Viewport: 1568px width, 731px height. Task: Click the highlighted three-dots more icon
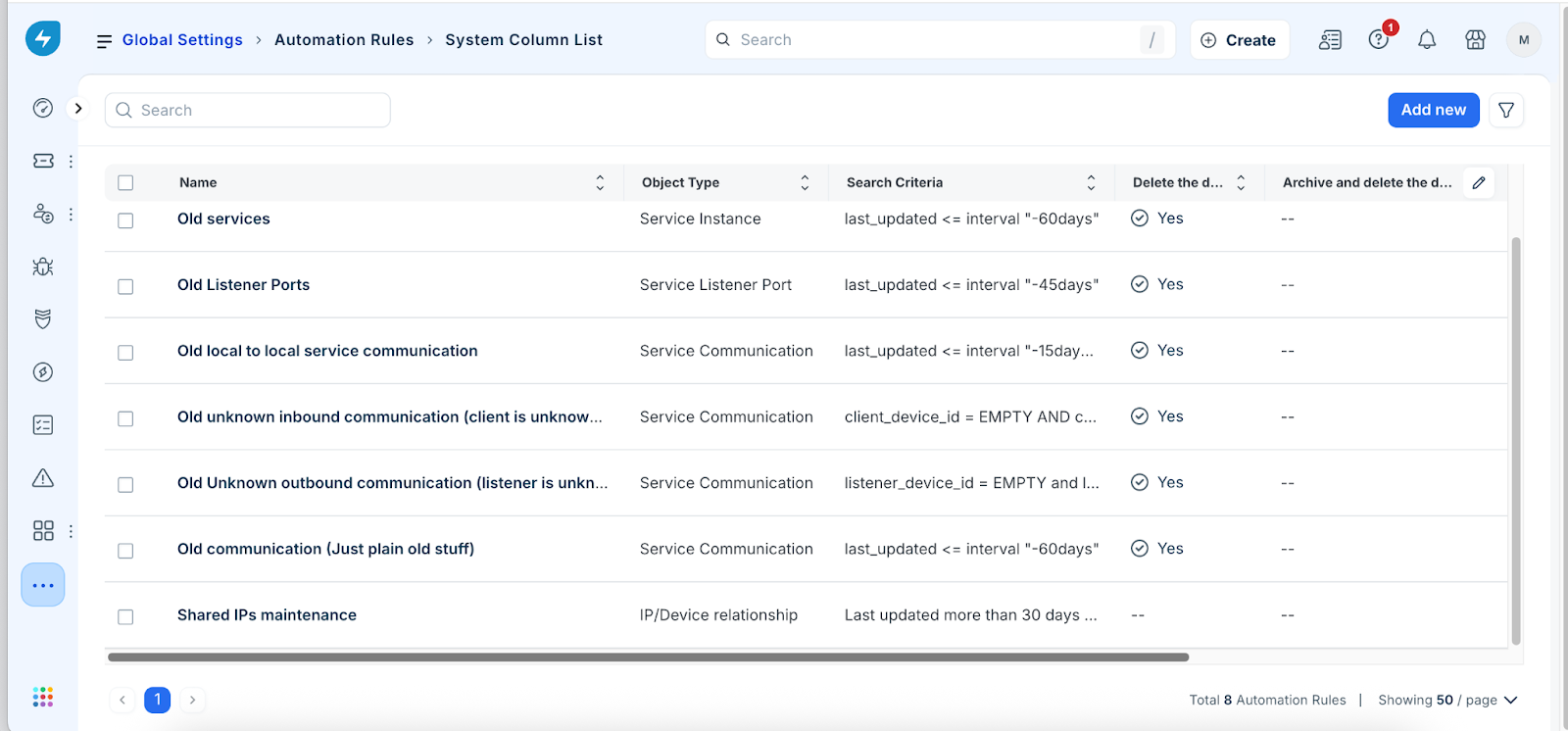[43, 585]
